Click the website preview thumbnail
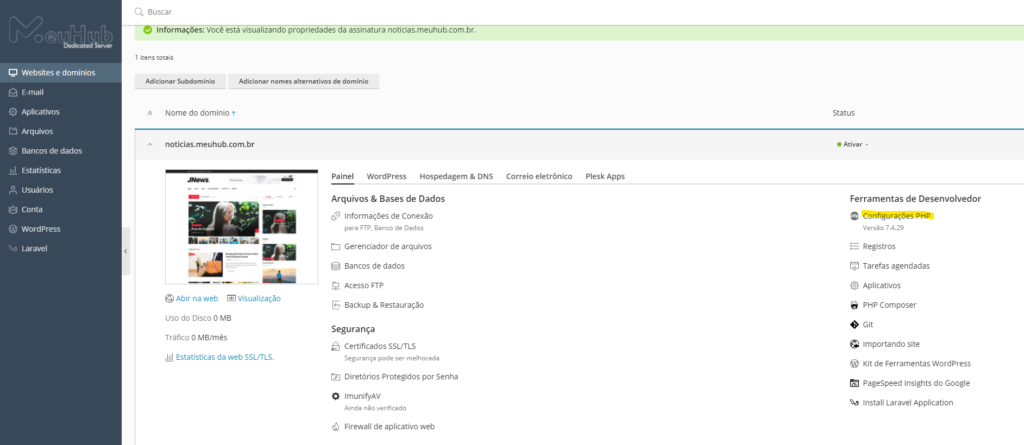1024x445 pixels. [x=242, y=227]
